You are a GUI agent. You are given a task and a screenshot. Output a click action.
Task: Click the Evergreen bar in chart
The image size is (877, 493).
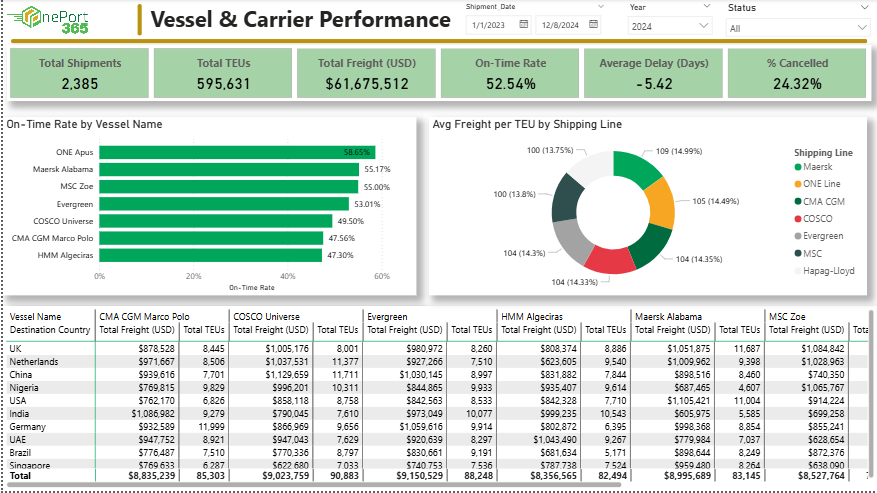coord(224,204)
